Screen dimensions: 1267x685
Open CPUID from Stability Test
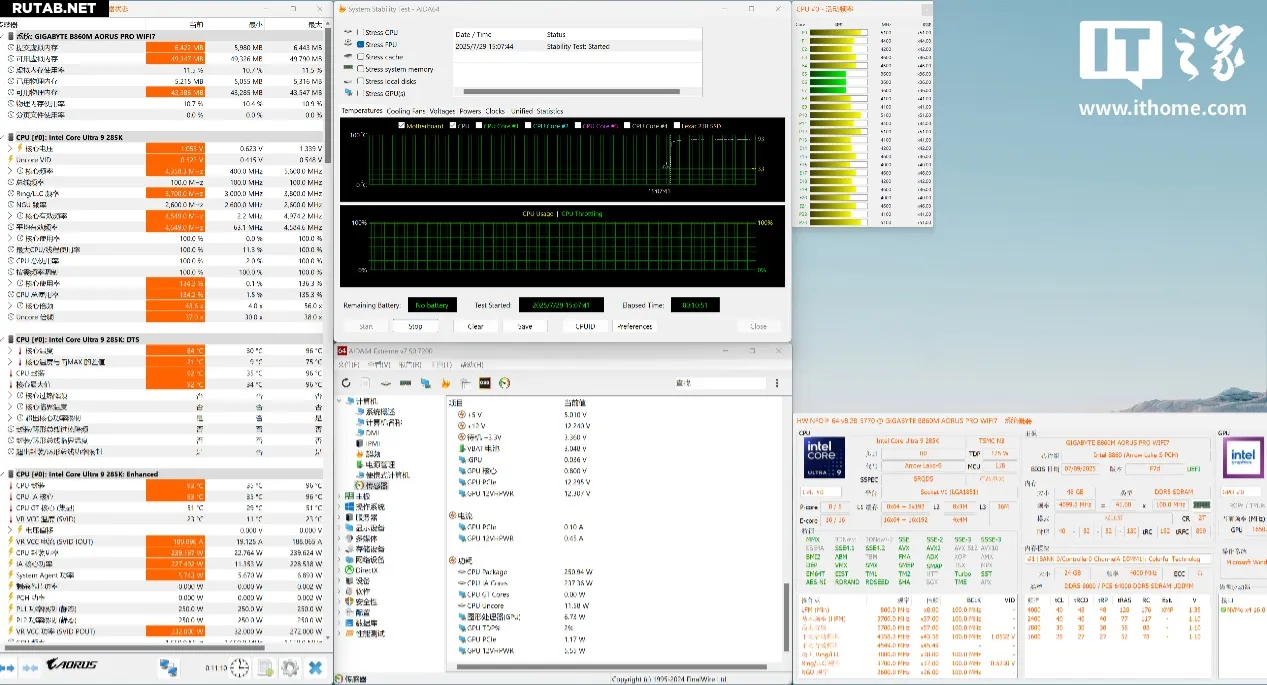pyautogui.click(x=586, y=326)
